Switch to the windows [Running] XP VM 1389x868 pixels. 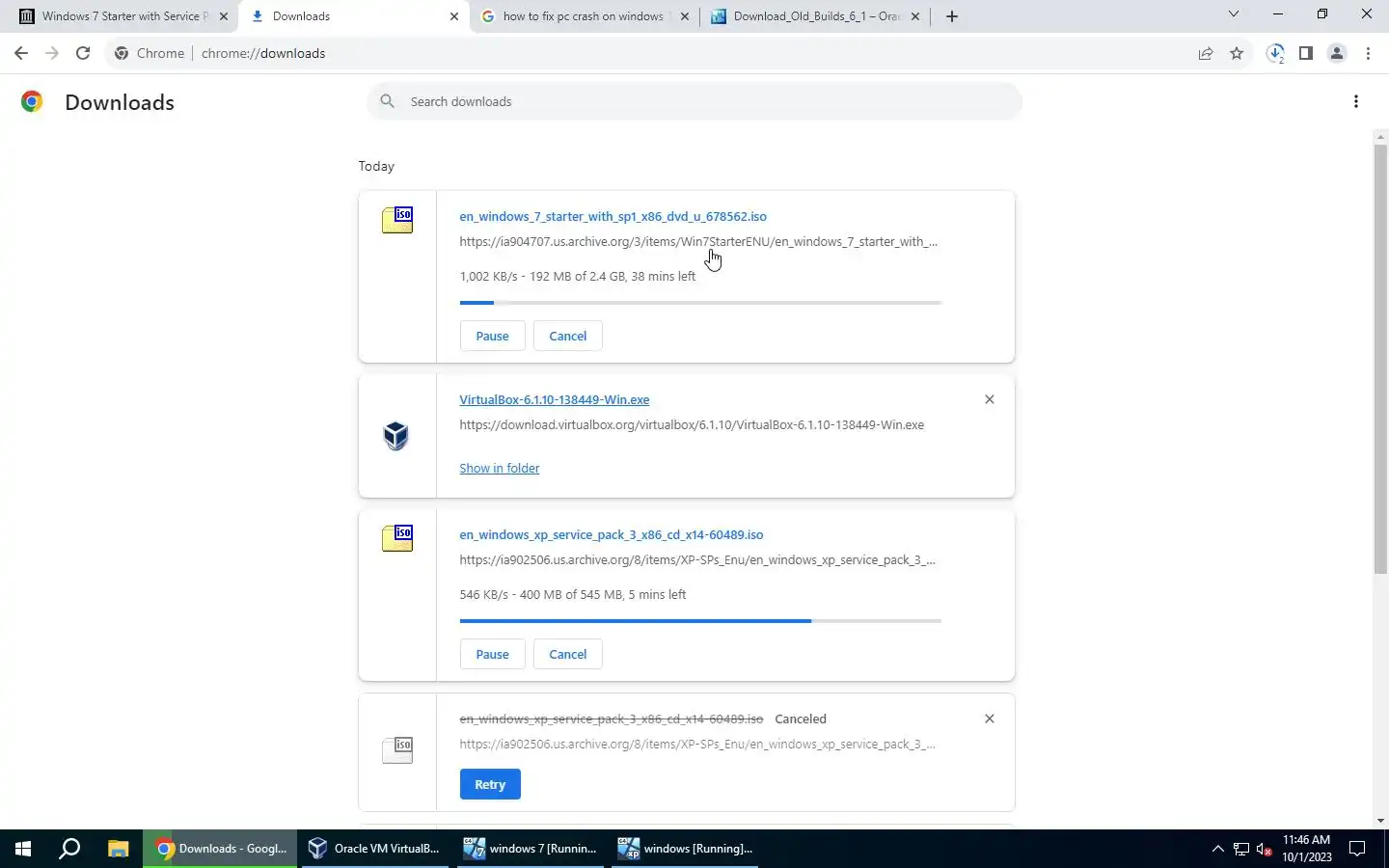685,849
